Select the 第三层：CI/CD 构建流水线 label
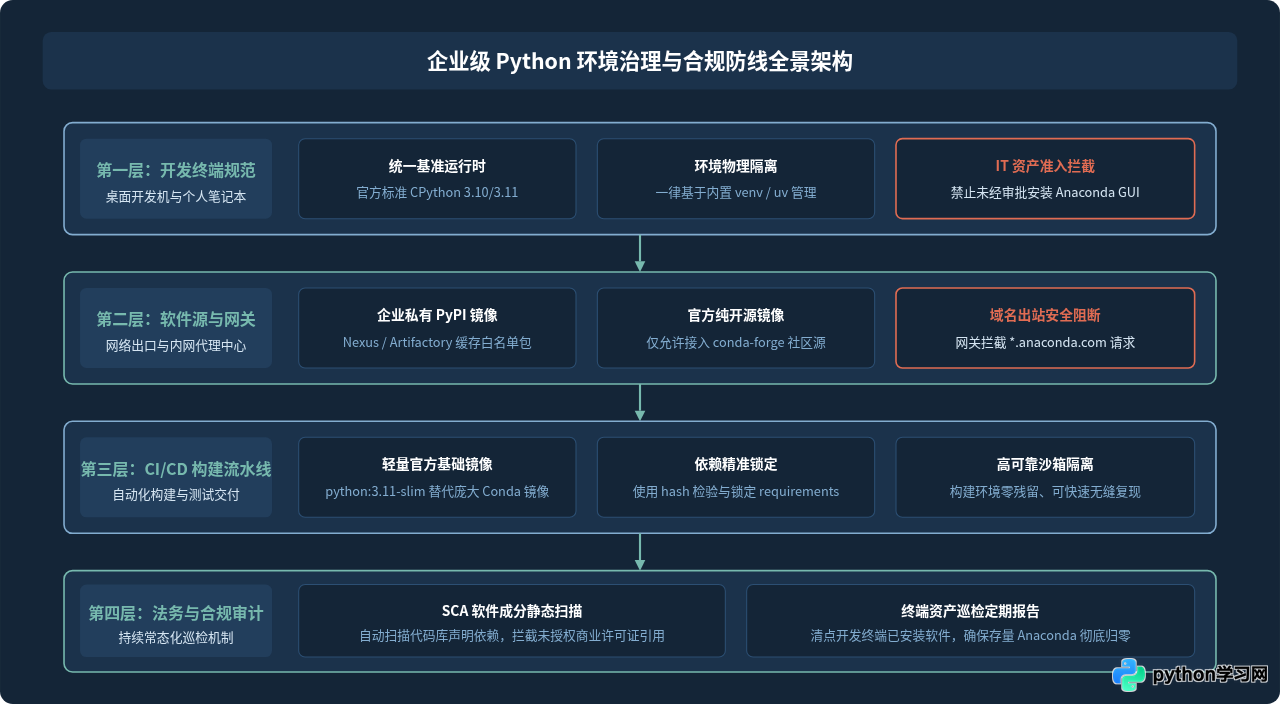This screenshot has width=1280, height=704. tap(176, 469)
